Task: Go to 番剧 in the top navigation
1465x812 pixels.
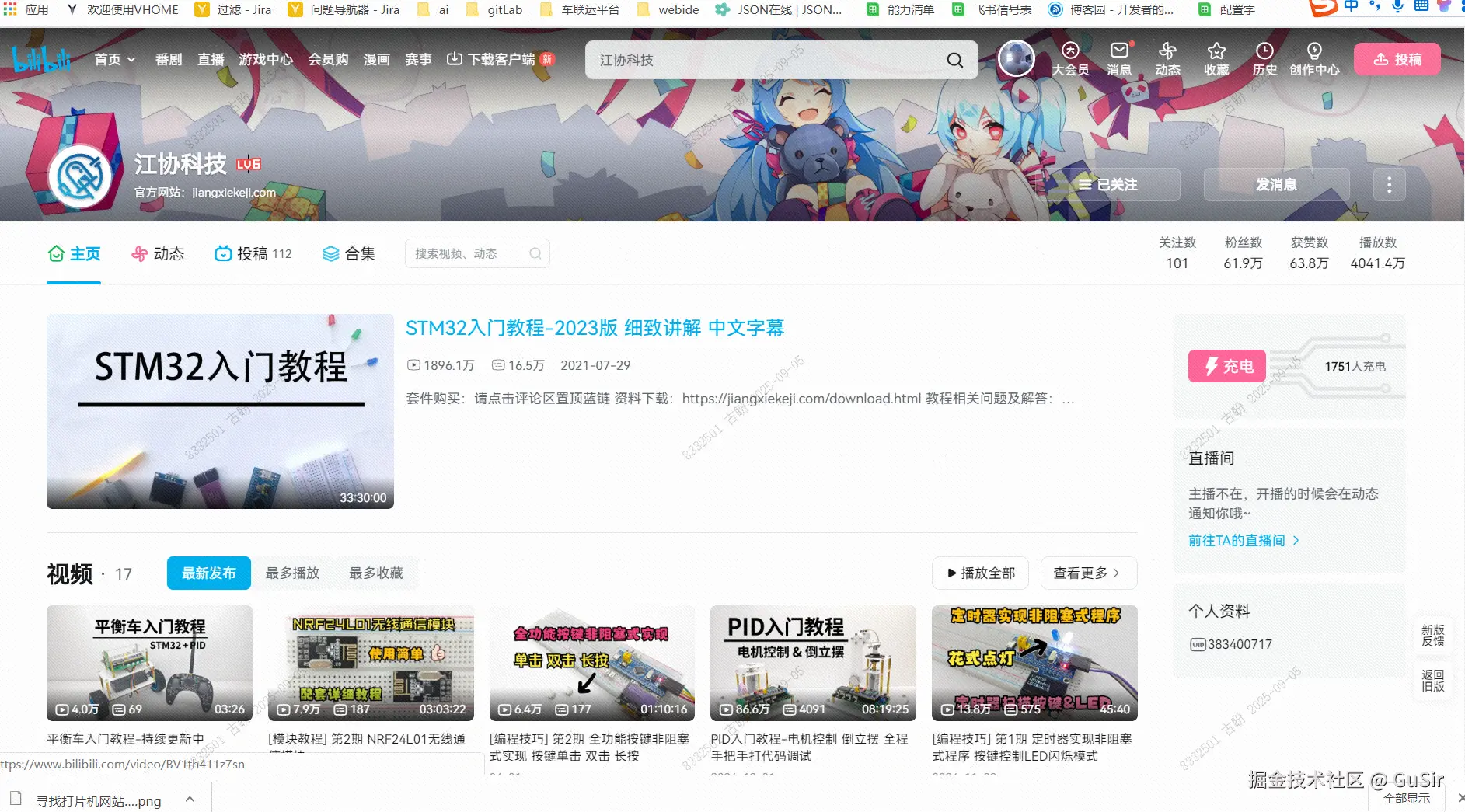Action: coord(169,59)
